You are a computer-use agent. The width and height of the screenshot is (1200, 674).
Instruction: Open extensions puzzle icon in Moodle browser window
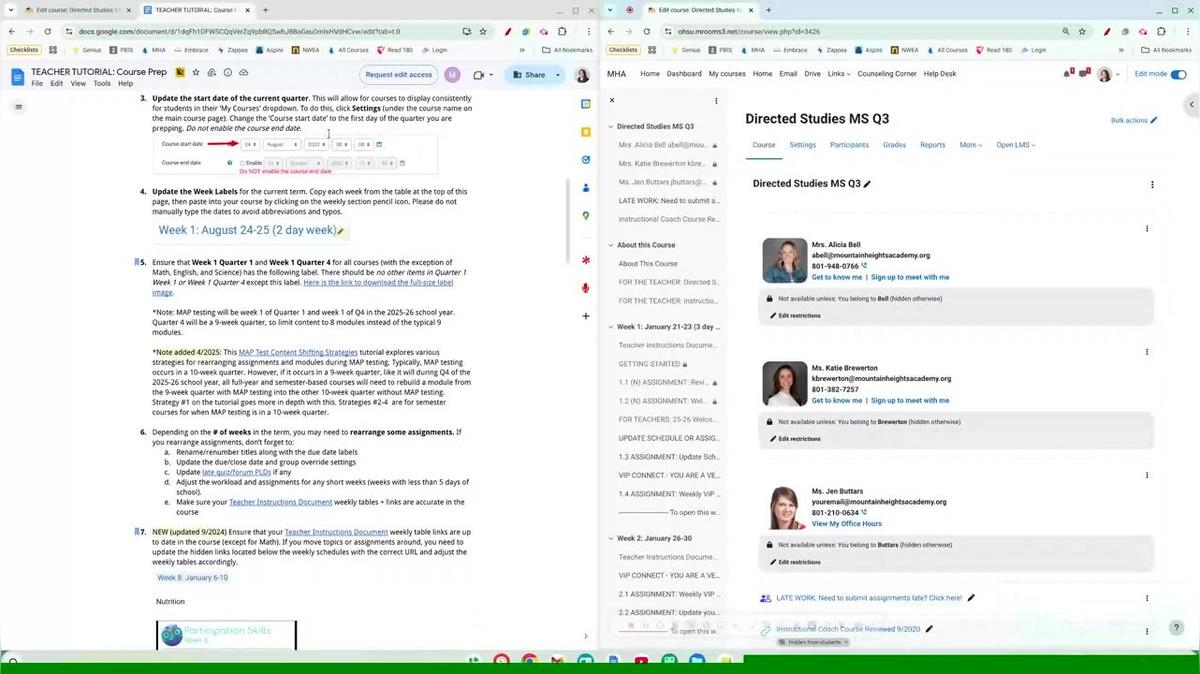point(1163,31)
